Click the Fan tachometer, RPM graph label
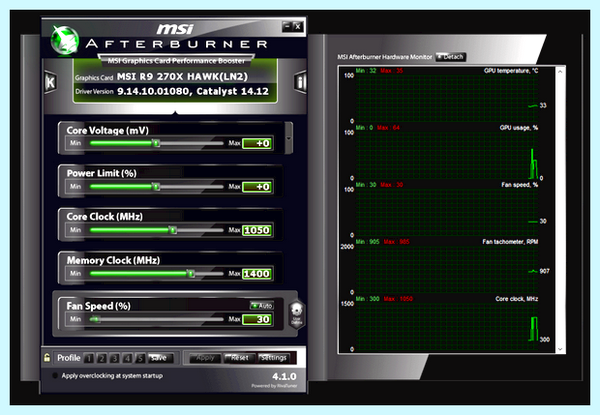The image size is (600, 415). [x=510, y=242]
